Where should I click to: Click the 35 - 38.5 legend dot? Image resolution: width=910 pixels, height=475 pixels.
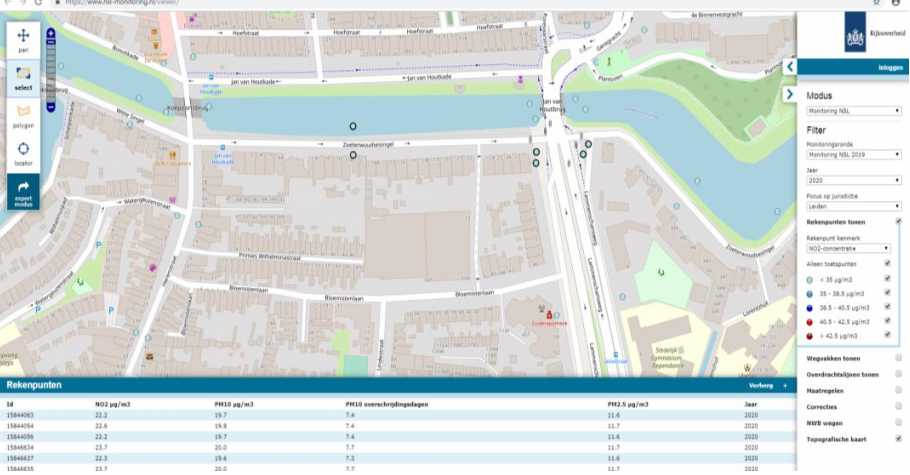click(x=810, y=294)
